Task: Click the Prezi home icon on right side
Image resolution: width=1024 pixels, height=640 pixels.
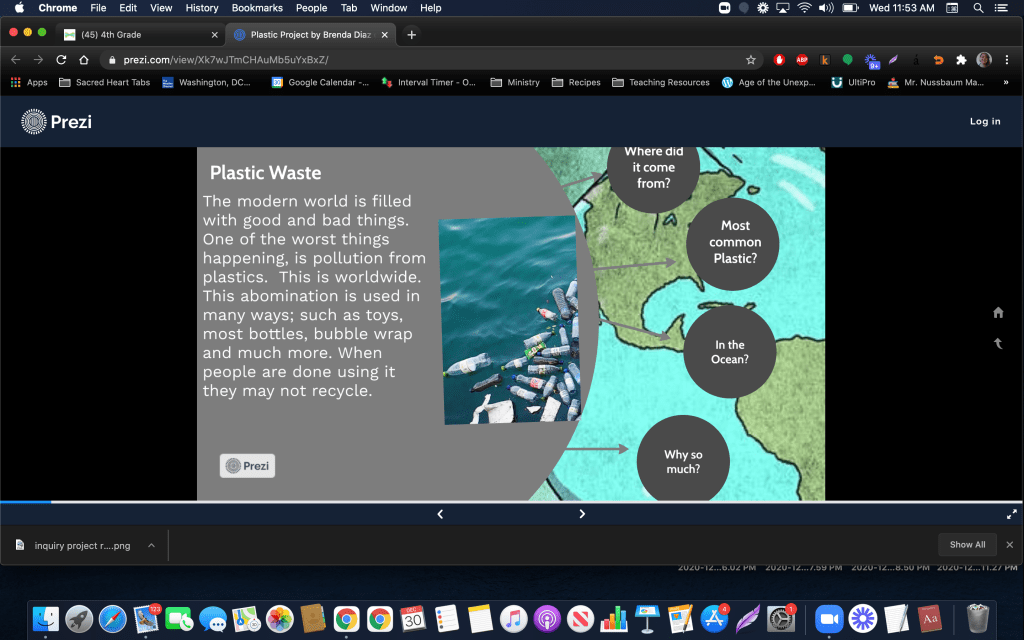Action: pos(997,313)
